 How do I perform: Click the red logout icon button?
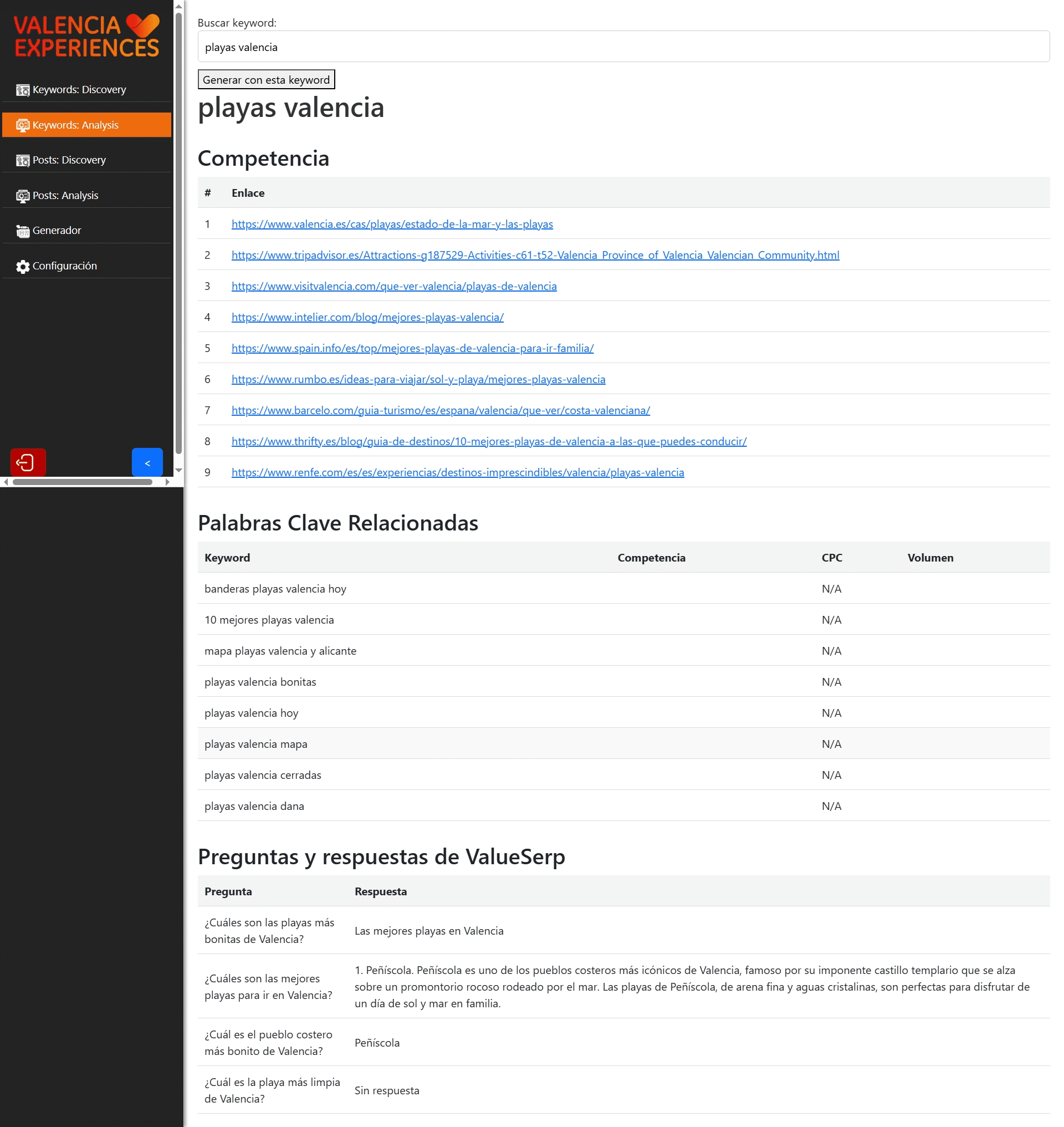[x=28, y=462]
